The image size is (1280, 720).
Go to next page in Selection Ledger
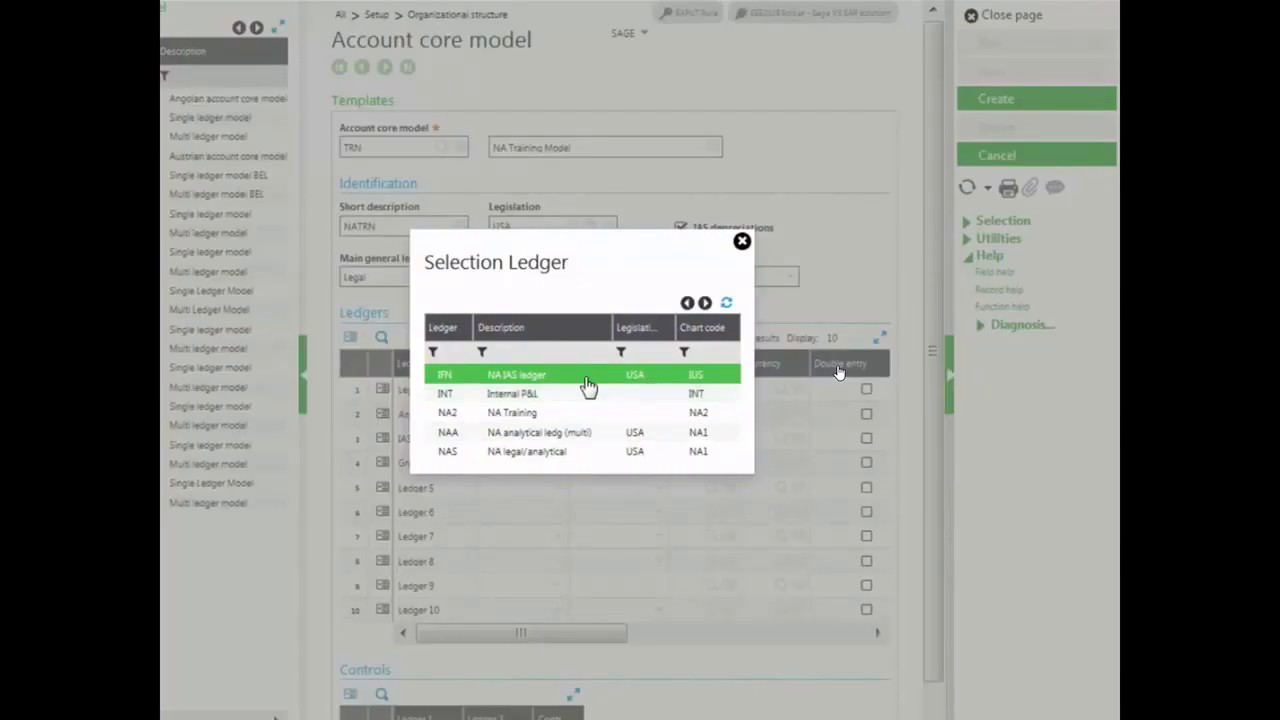[705, 303]
